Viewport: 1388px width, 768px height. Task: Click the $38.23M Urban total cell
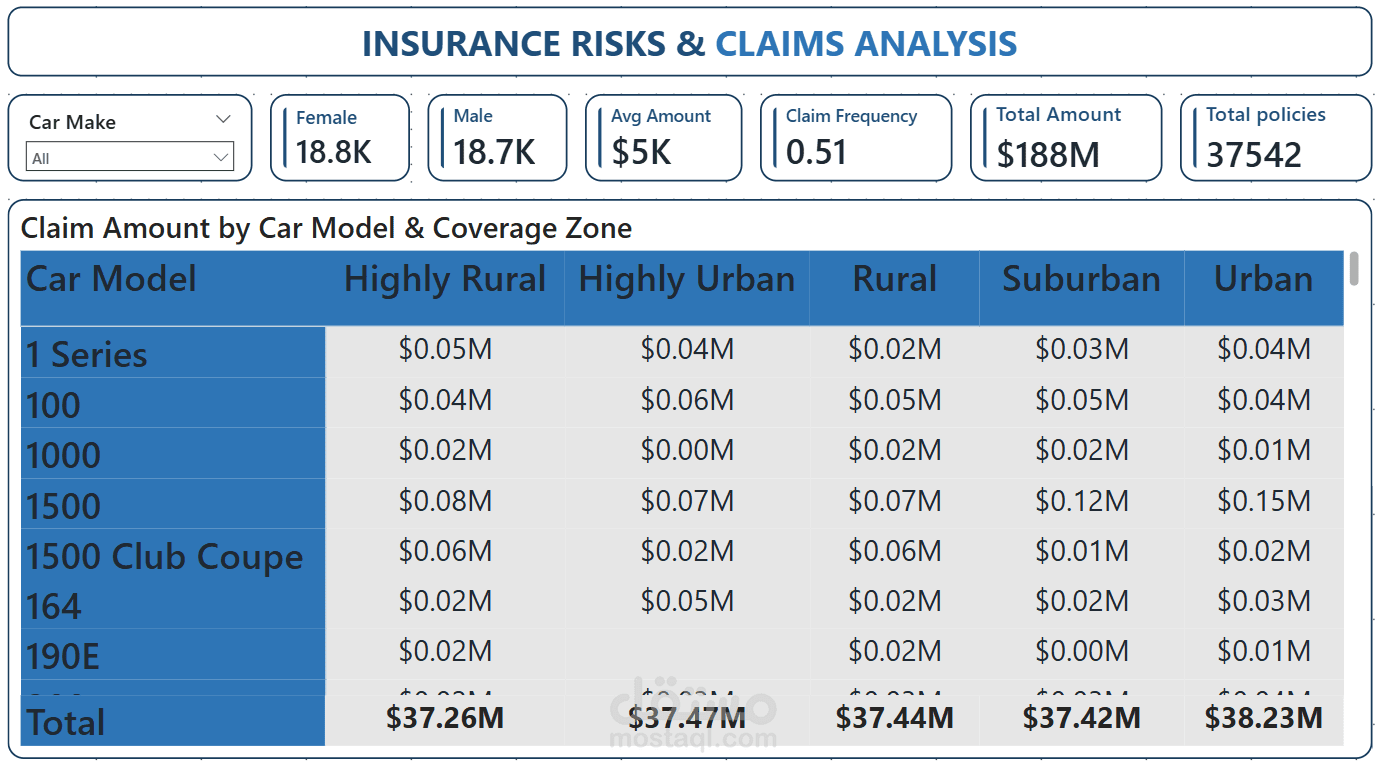[x=1263, y=718]
